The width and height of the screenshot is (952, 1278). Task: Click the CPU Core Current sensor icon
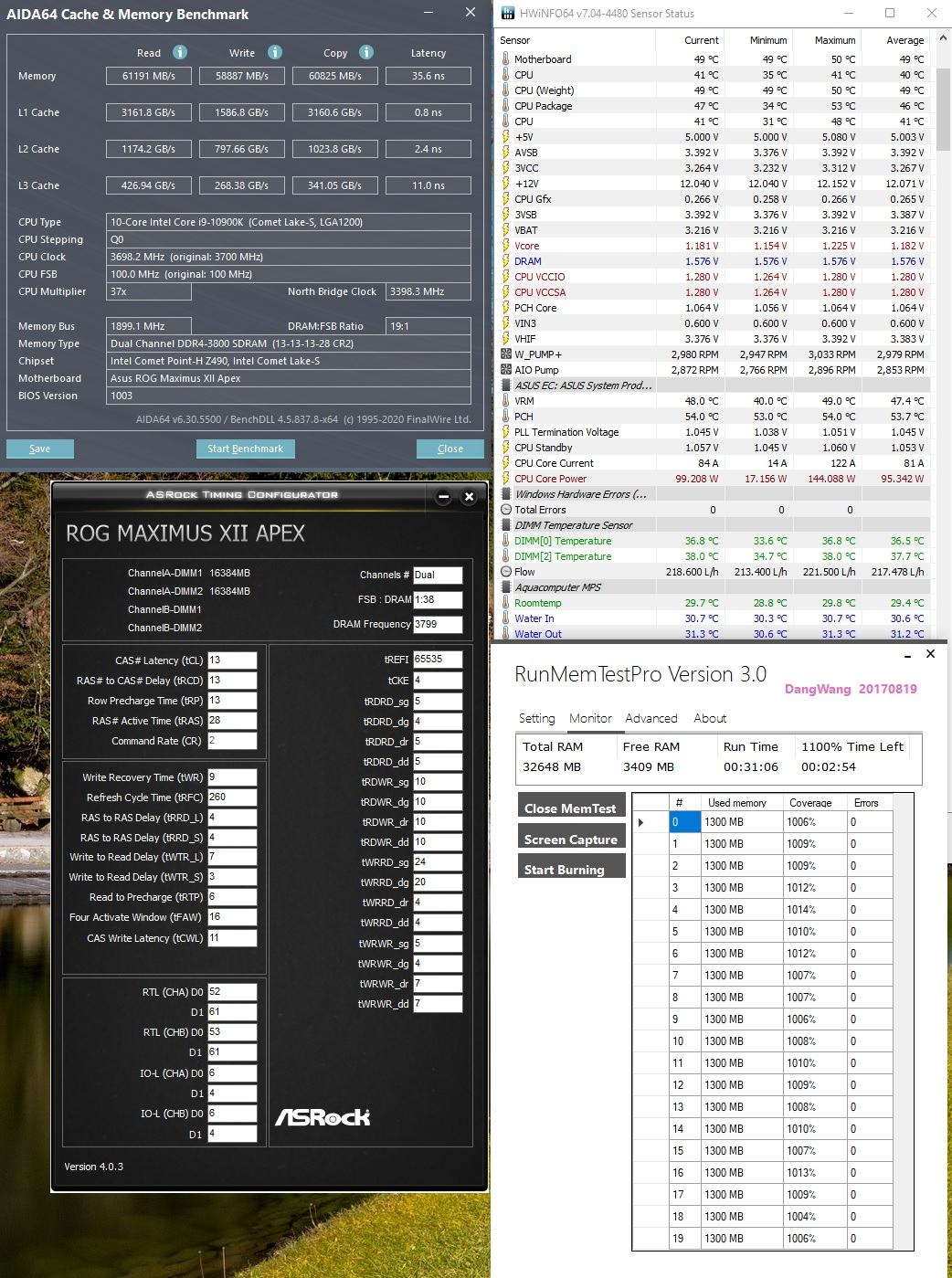[506, 463]
